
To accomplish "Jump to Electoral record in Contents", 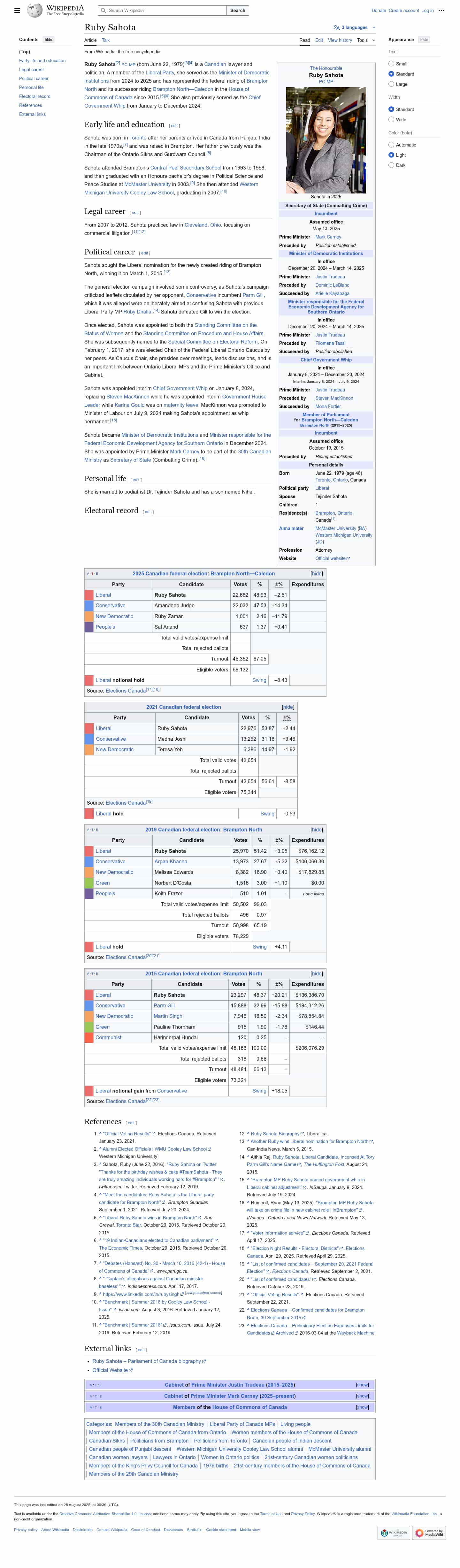I will pyautogui.click(x=35, y=96).
